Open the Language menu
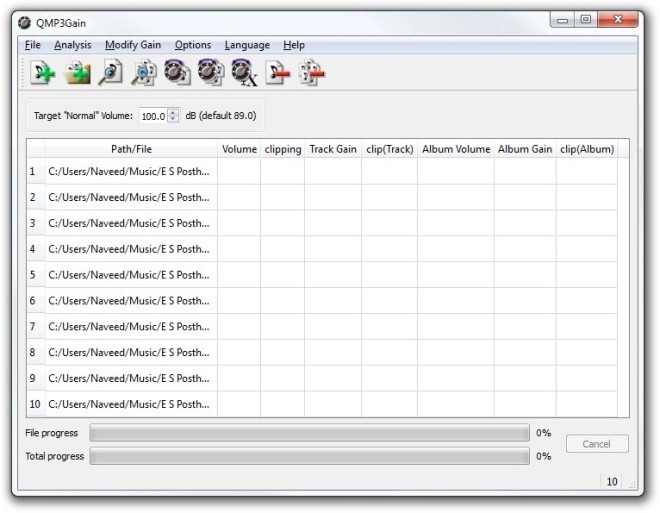Image resolution: width=660 pixels, height=513 pixels. coord(247,45)
